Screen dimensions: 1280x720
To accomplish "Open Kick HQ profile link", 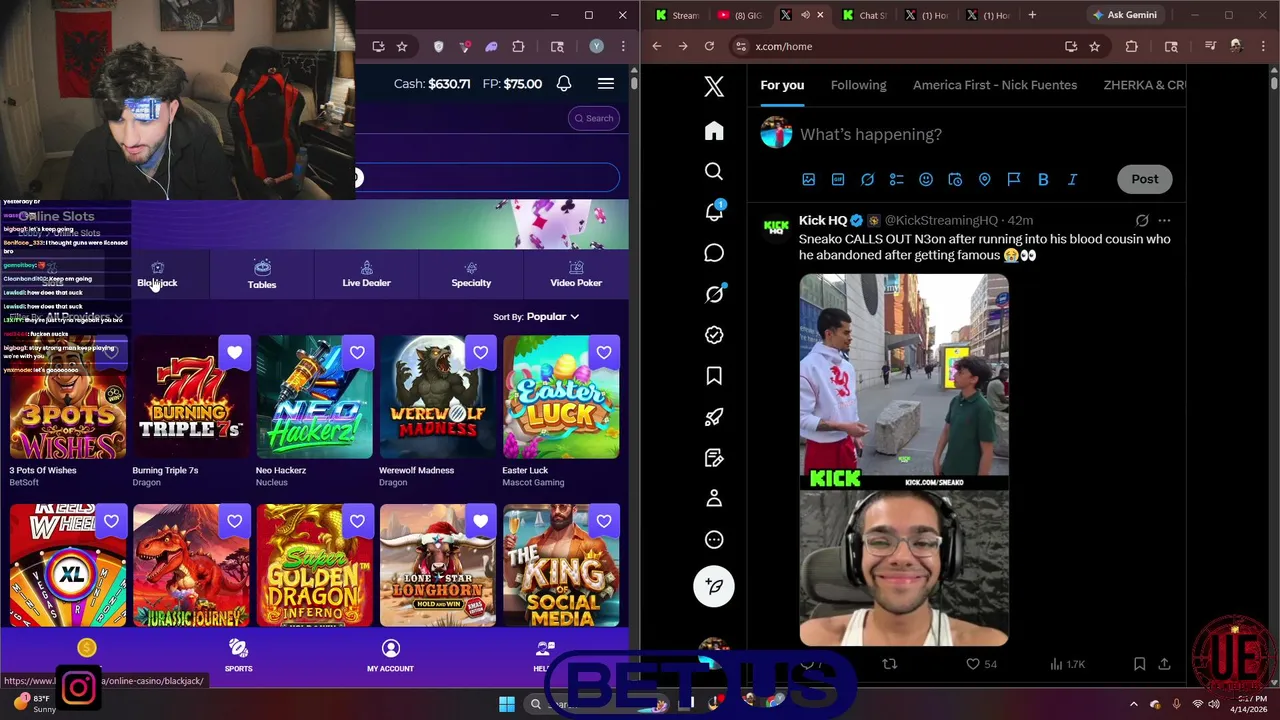I will pyautogui.click(x=823, y=220).
